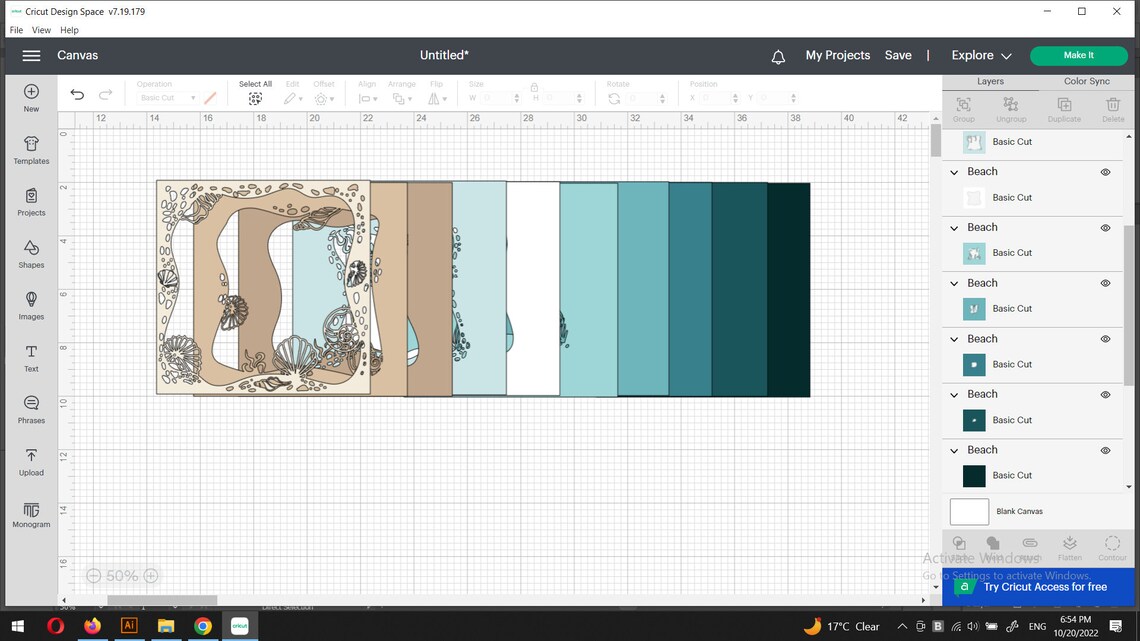Open the notifications bell

778,57
